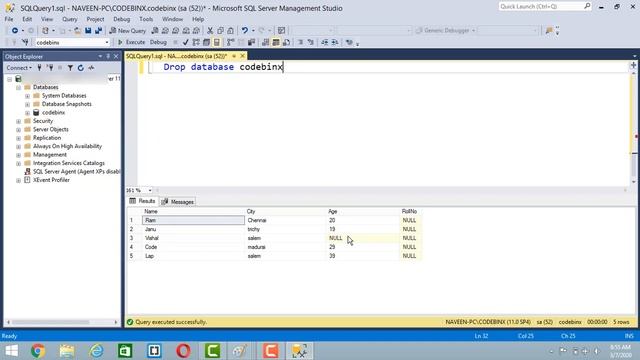640x360 pixels.
Task: Switch output to Results to Text
Action: point(265,42)
